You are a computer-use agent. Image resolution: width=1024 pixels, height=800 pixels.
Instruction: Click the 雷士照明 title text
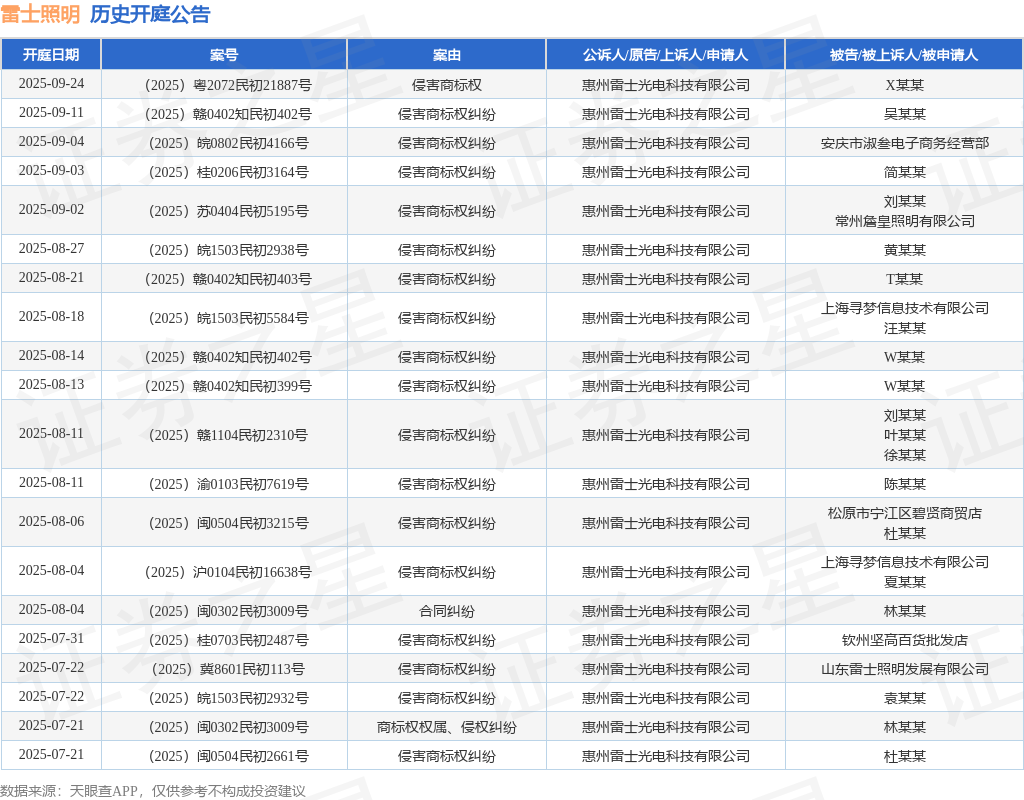click(40, 14)
